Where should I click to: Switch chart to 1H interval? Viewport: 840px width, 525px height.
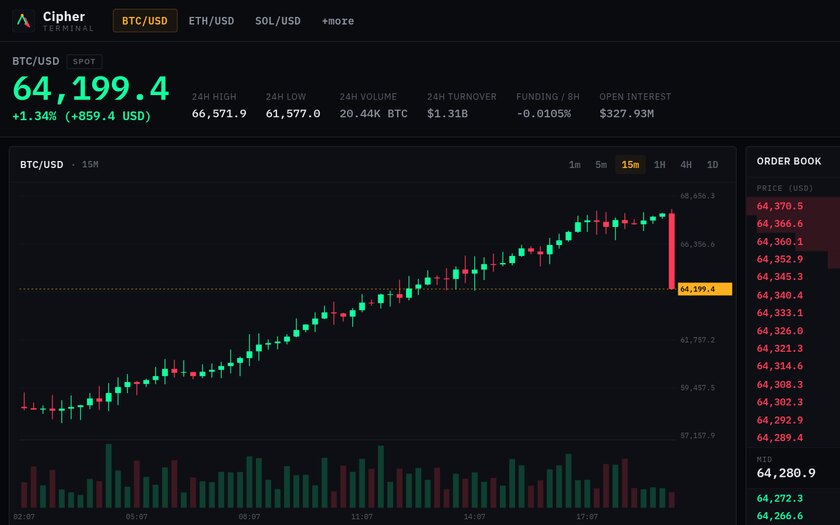659,164
